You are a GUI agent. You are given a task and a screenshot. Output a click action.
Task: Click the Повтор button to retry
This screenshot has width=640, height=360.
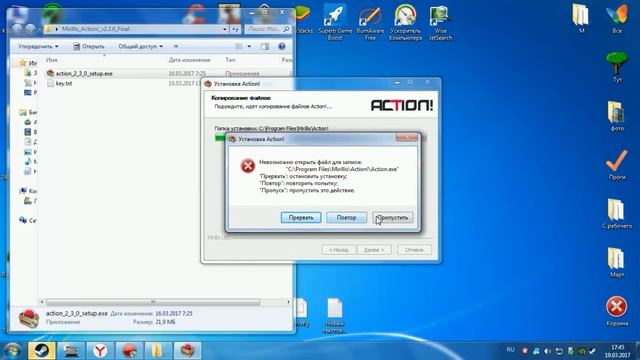[346, 218]
